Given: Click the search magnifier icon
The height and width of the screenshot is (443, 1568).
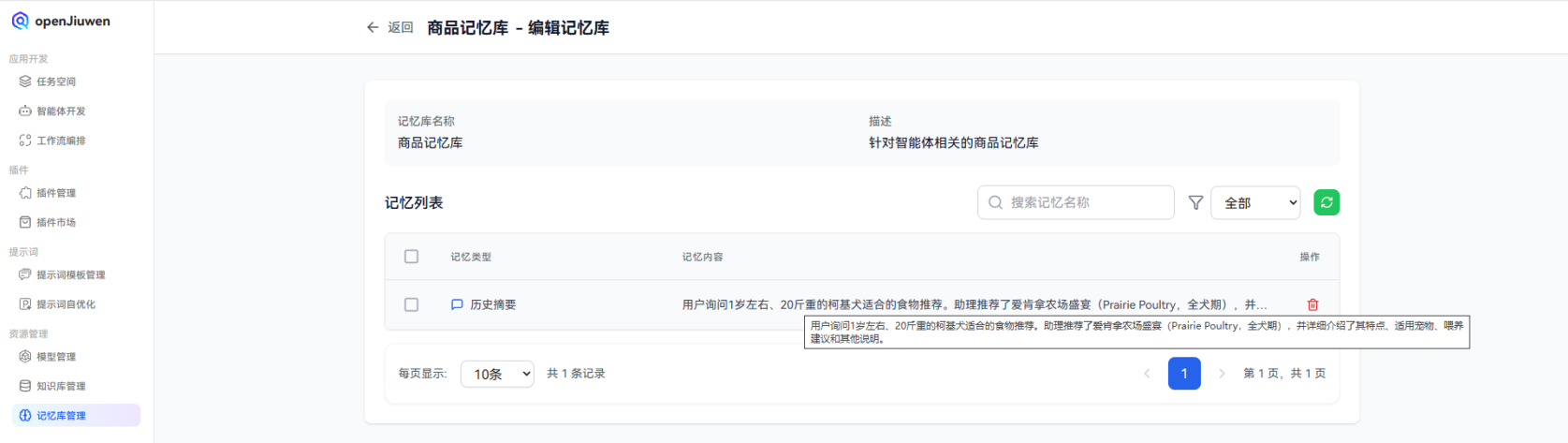Looking at the screenshot, I should 995,202.
